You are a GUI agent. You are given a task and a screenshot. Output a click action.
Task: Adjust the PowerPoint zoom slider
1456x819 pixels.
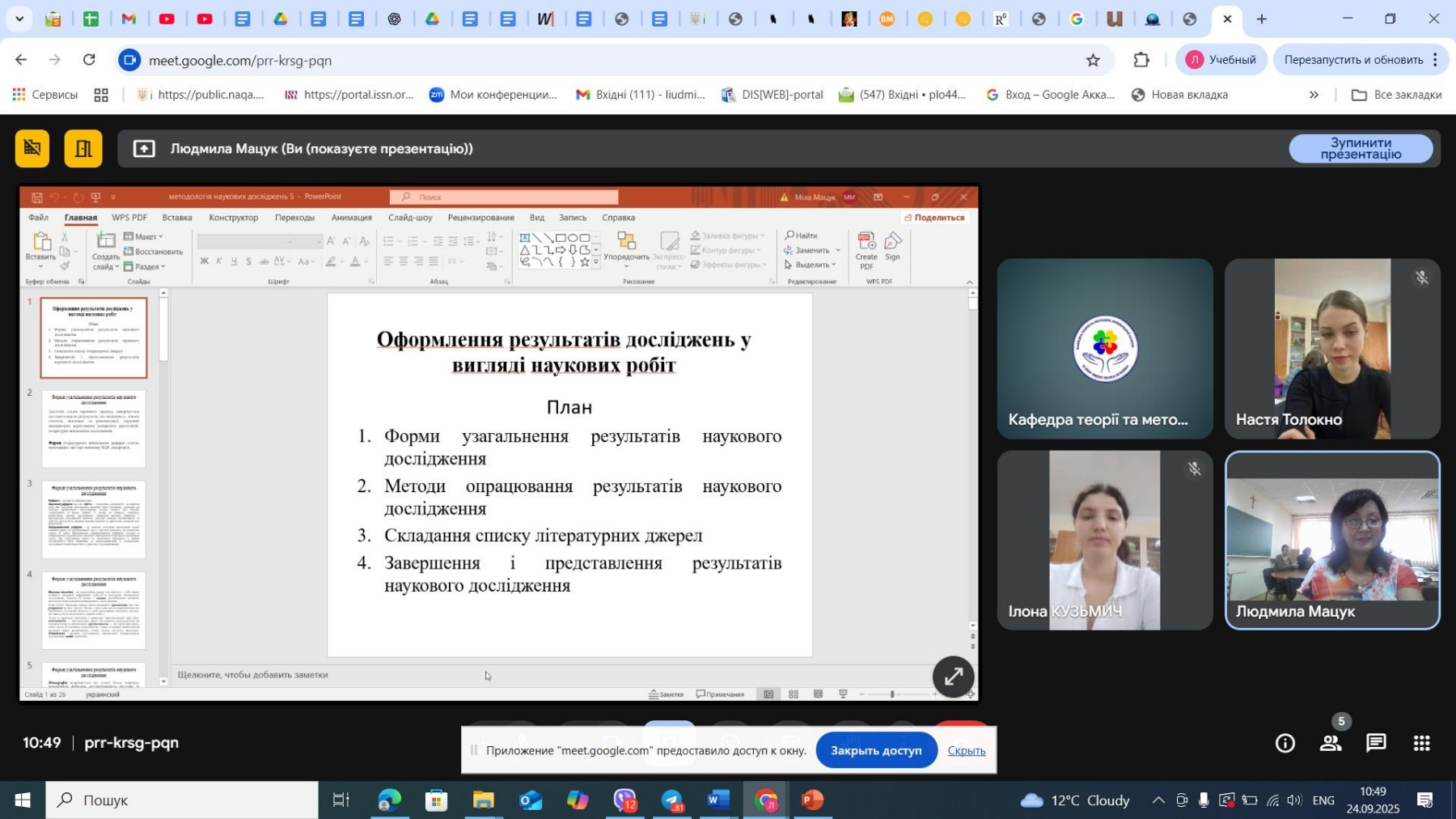(892, 694)
